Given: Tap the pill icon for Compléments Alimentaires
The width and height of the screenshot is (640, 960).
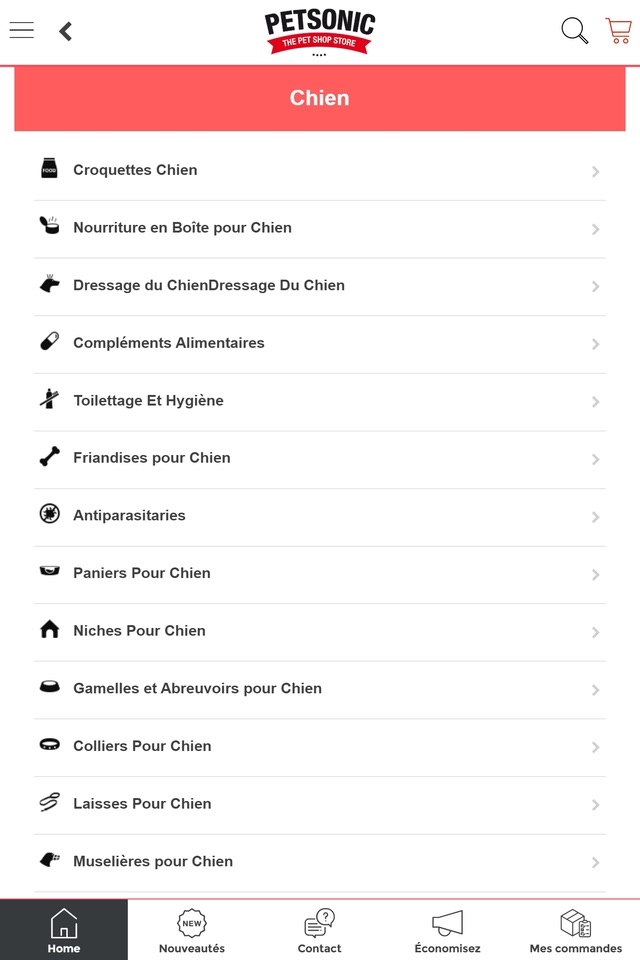Looking at the screenshot, I should [x=49, y=342].
